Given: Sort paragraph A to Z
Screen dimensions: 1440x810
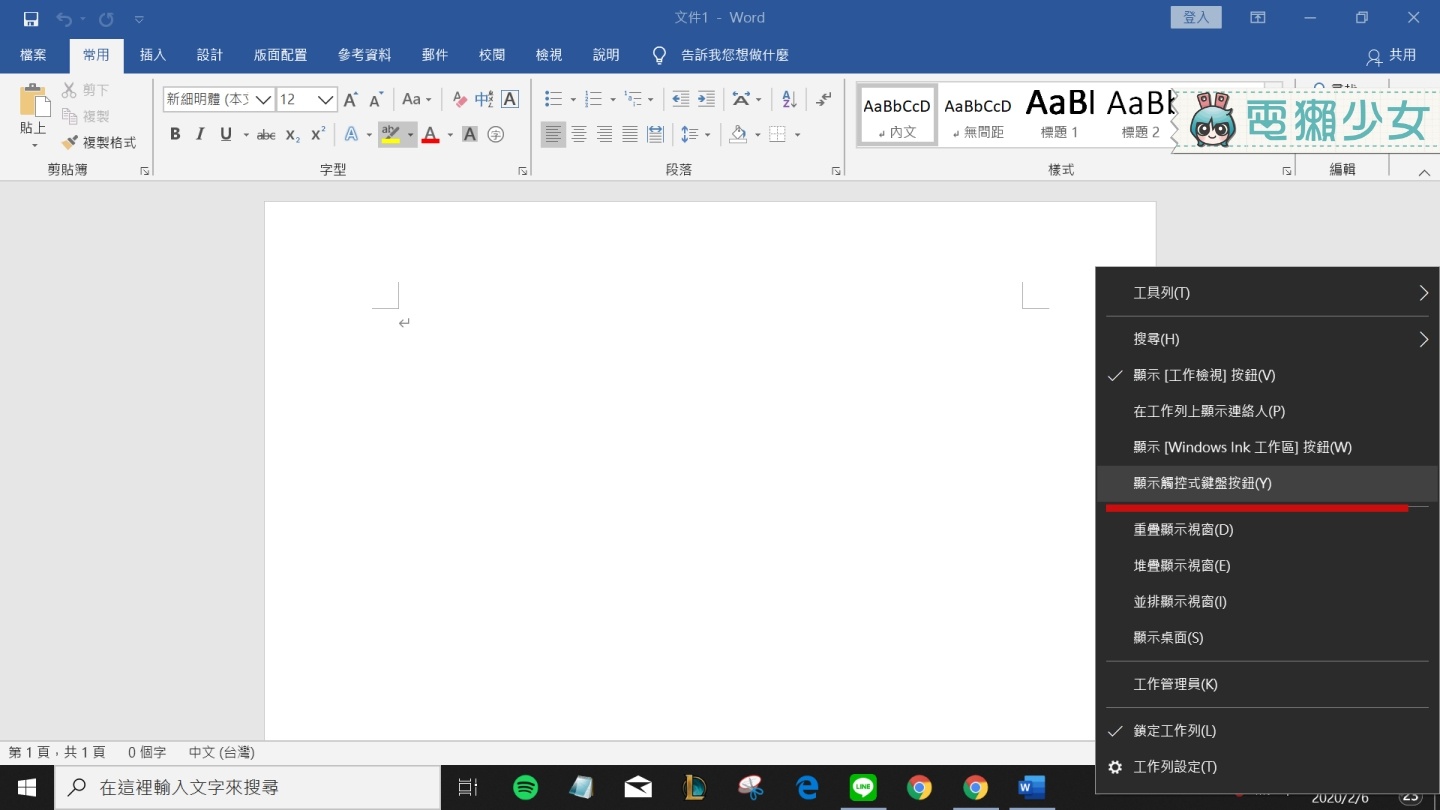Looking at the screenshot, I should click(789, 99).
